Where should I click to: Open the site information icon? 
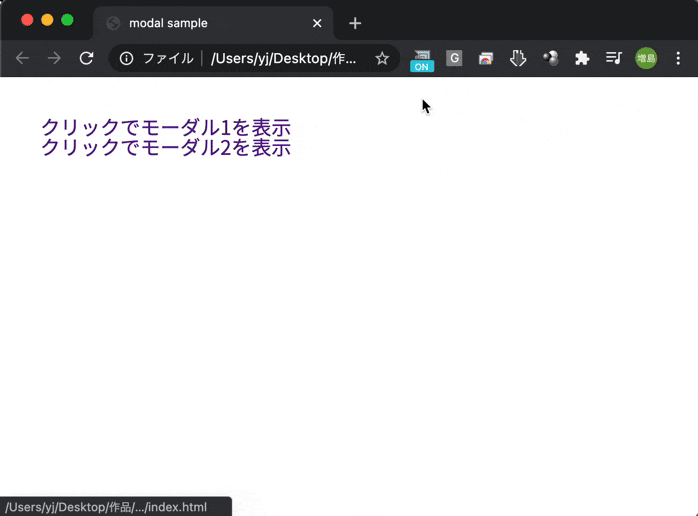point(126,58)
